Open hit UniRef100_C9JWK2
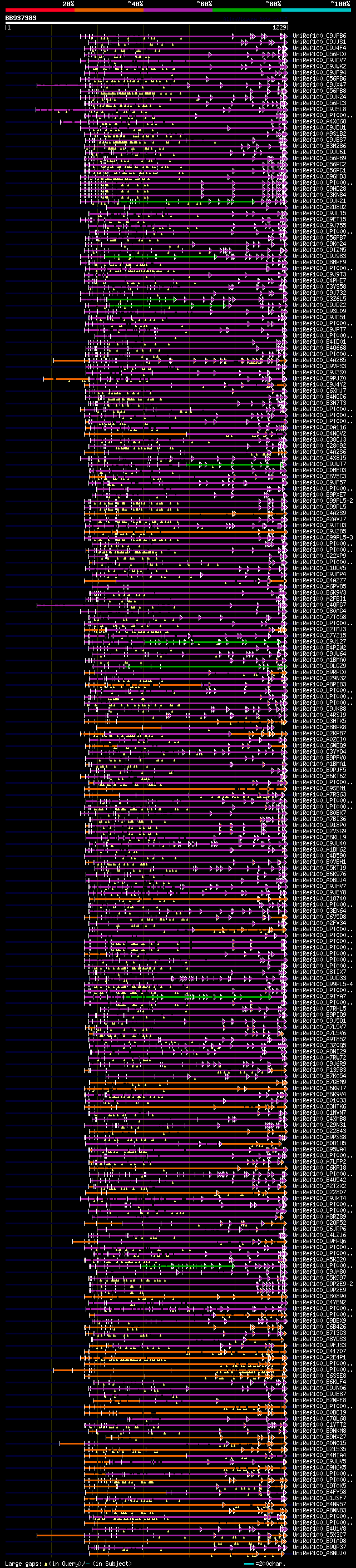The image size is (356, 1568). click(x=319, y=66)
